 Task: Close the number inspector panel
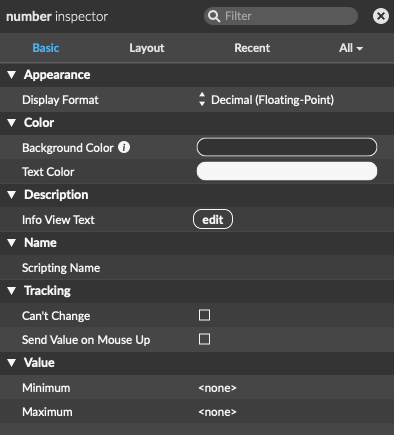click(381, 16)
